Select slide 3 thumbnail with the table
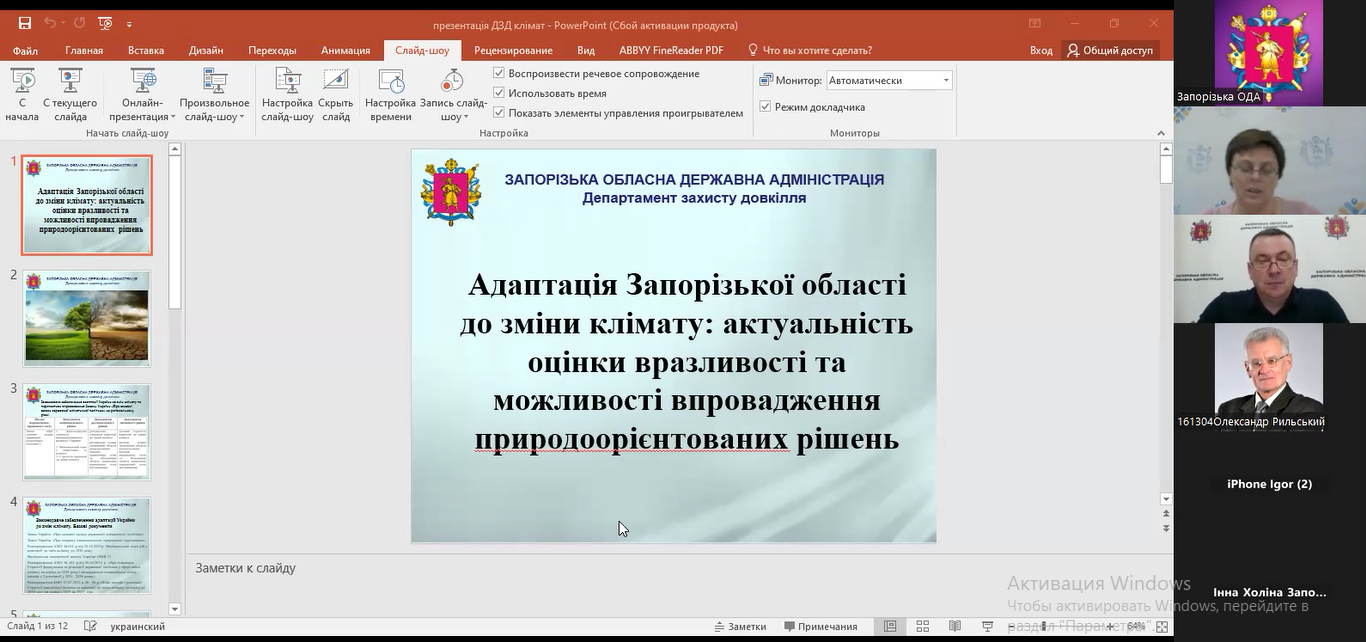Image resolution: width=1366 pixels, height=642 pixels. point(87,432)
